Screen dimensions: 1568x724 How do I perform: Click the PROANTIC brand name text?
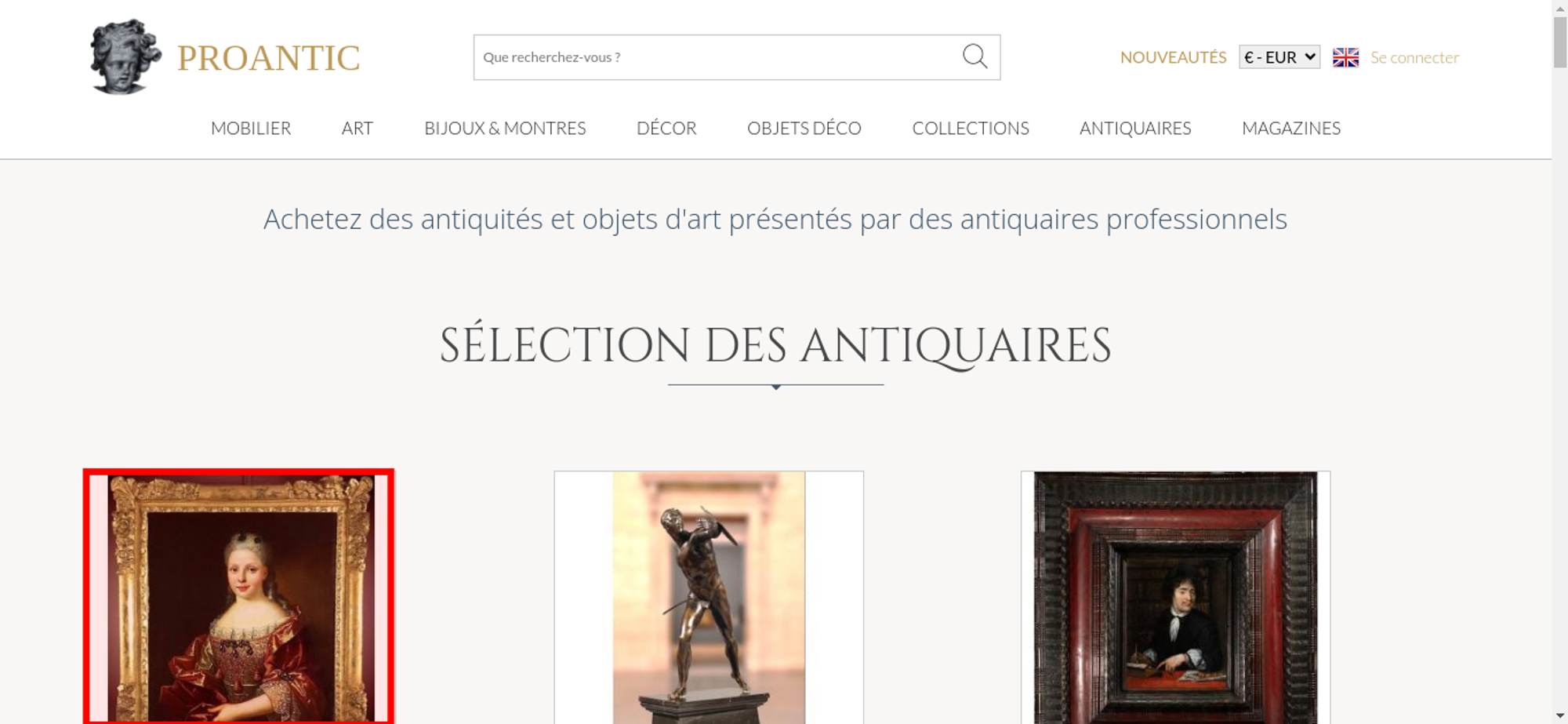tap(268, 58)
